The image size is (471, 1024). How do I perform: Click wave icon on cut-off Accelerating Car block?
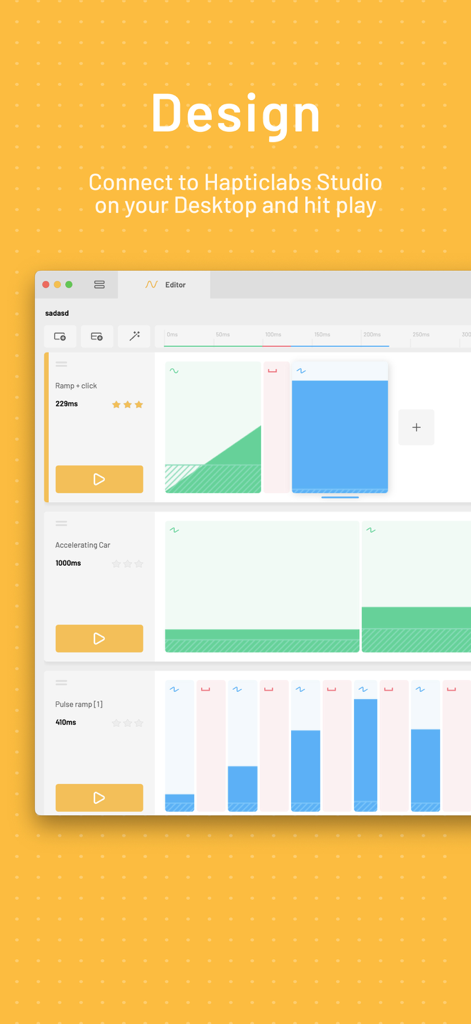(371, 530)
